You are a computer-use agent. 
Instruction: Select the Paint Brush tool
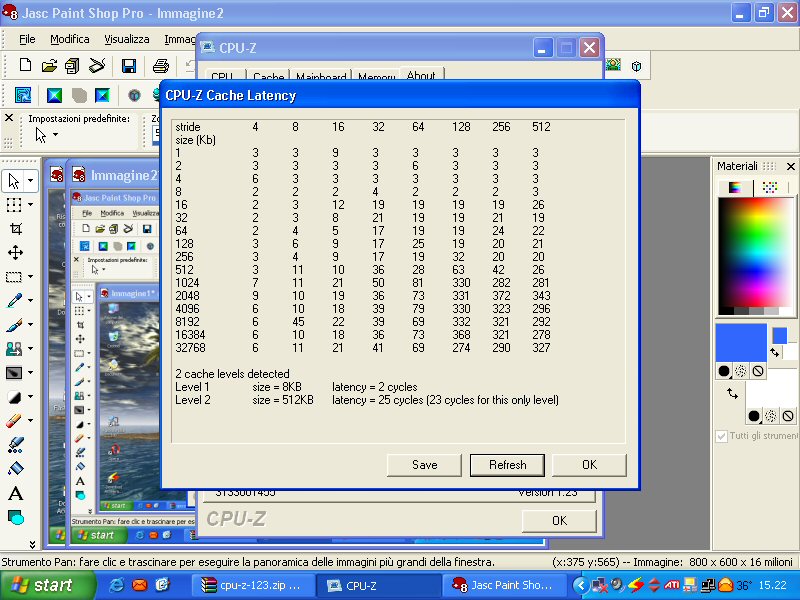tap(14, 324)
